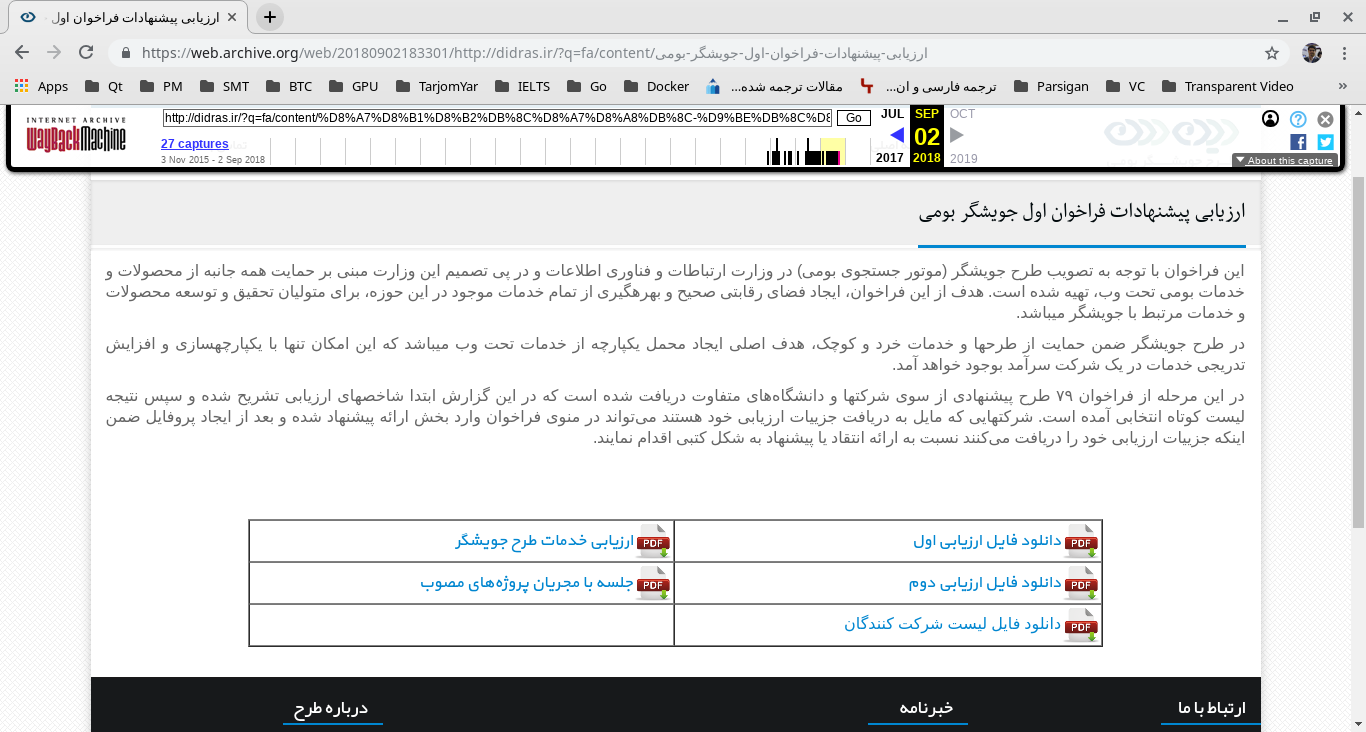The image size is (1366, 732).
Task: Click the browser address bar URL
Action: click(x=534, y=53)
